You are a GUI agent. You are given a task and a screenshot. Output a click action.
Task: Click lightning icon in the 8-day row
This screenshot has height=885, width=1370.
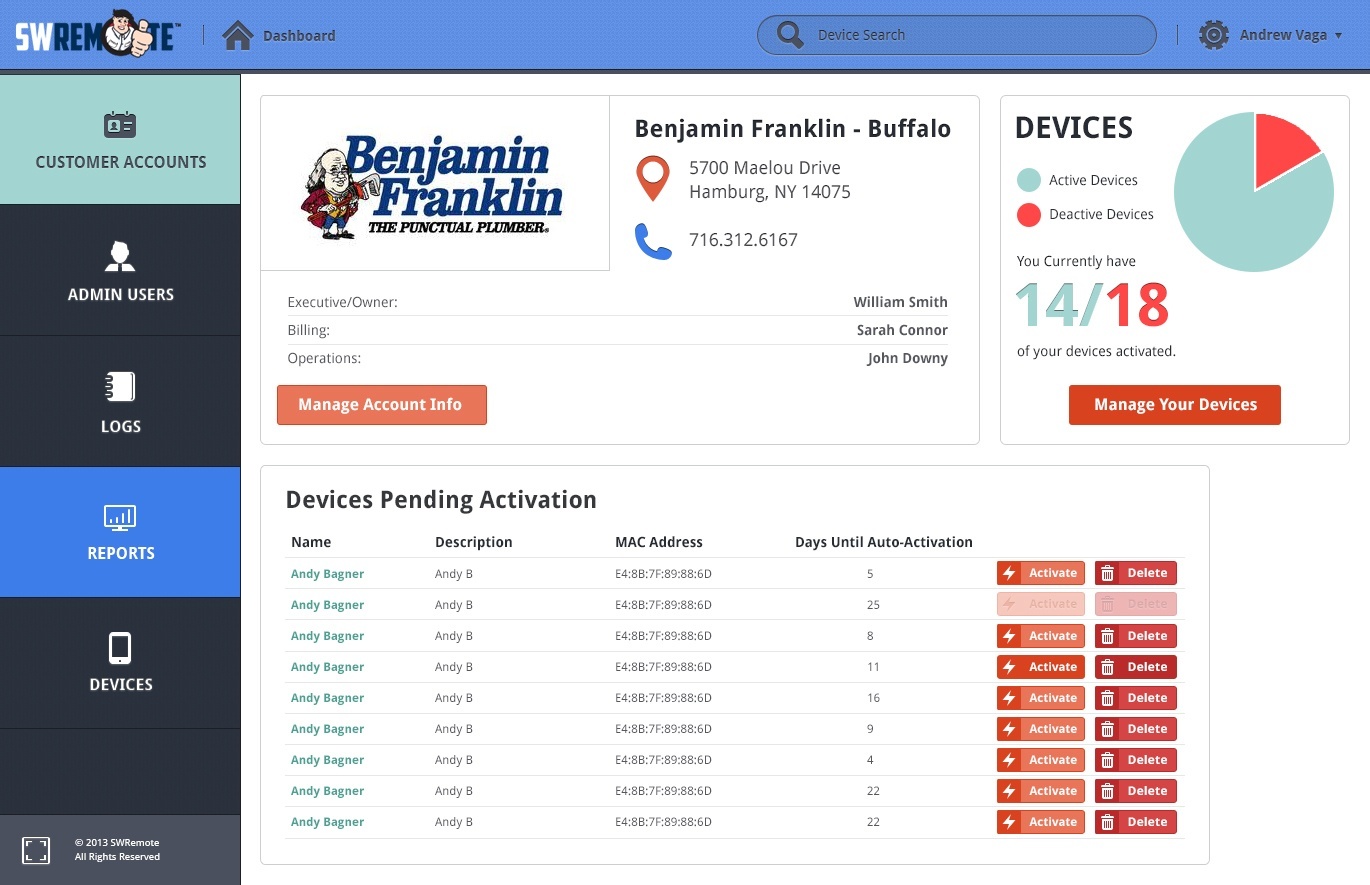1009,636
